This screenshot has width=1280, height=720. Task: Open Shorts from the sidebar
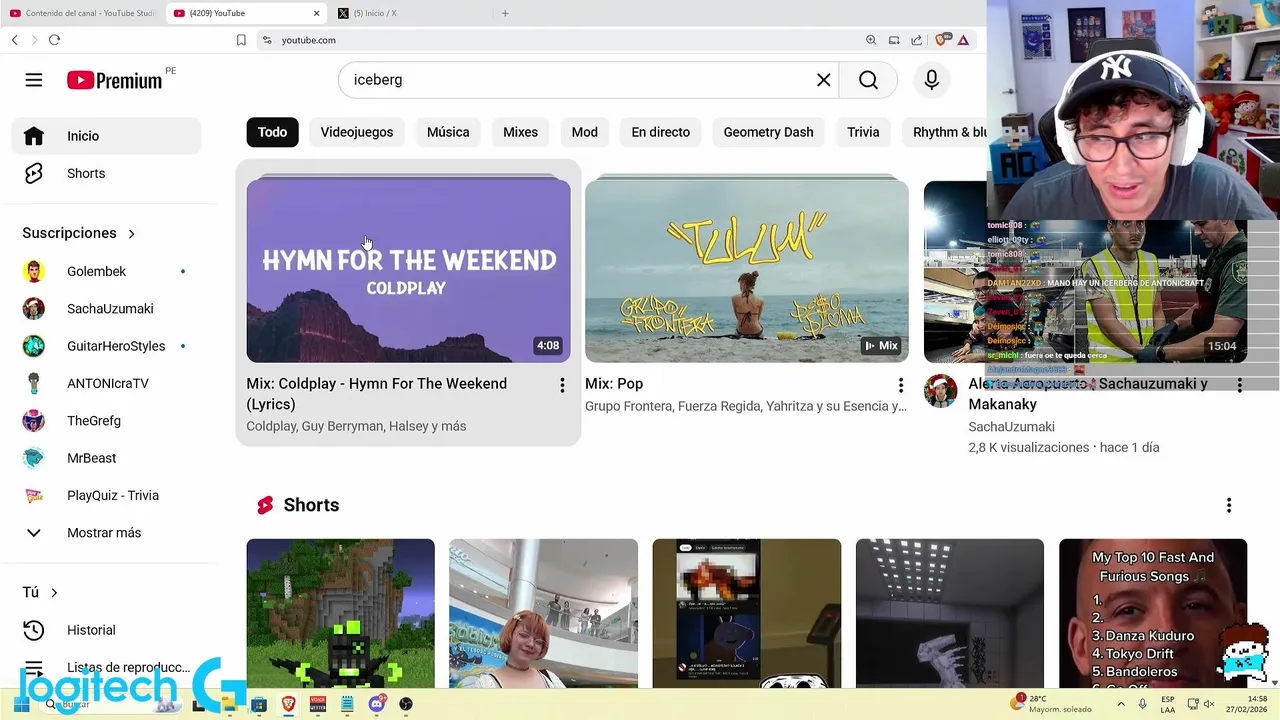click(x=106, y=173)
